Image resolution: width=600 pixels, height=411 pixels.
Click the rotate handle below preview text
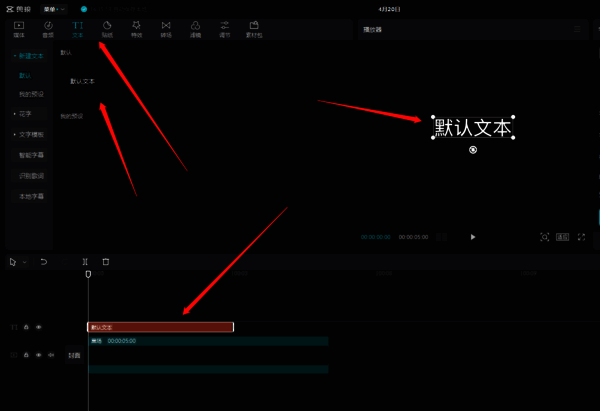(473, 150)
